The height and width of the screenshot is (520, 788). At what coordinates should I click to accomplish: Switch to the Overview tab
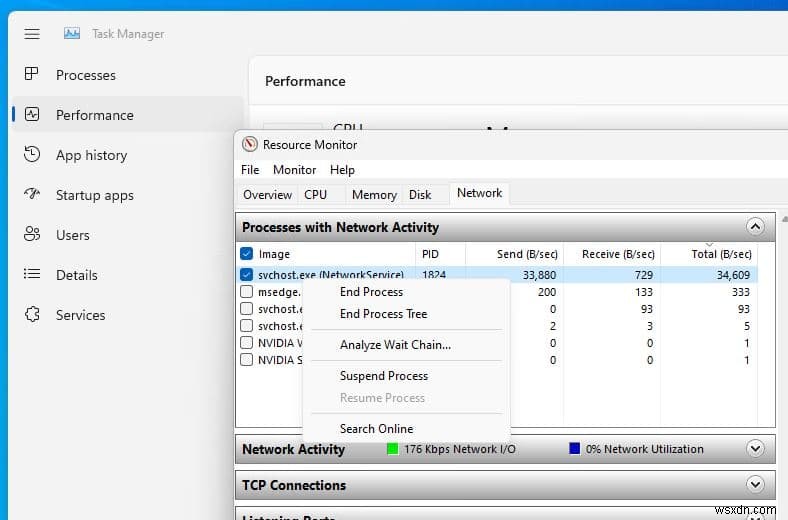click(267, 195)
